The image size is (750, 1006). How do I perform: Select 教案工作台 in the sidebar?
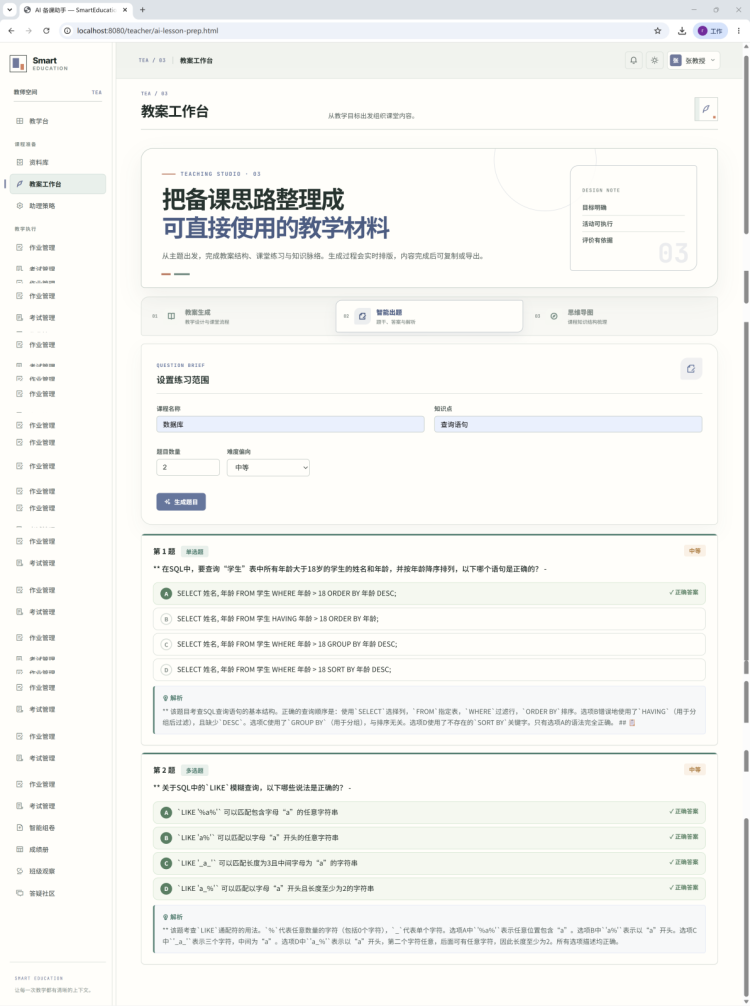tap(58, 184)
